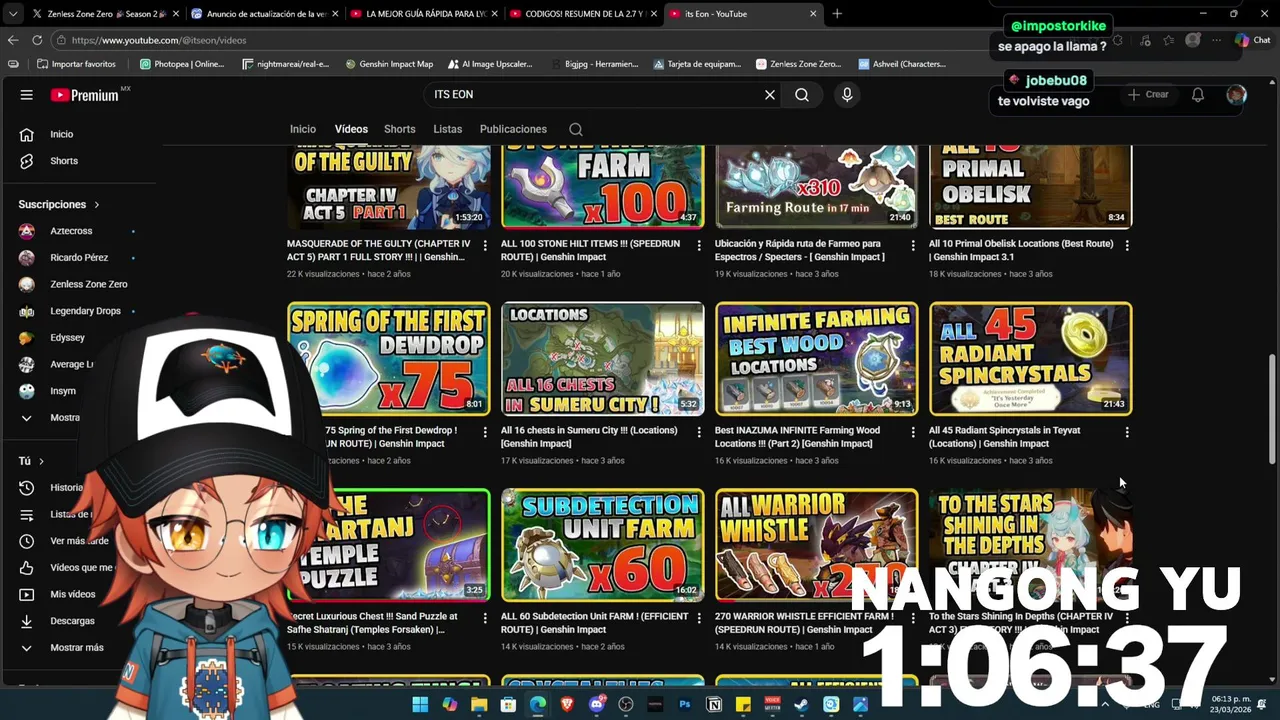This screenshot has height=720, width=1280.
Task: Switch to the Shorts channel tab
Action: 400,129
